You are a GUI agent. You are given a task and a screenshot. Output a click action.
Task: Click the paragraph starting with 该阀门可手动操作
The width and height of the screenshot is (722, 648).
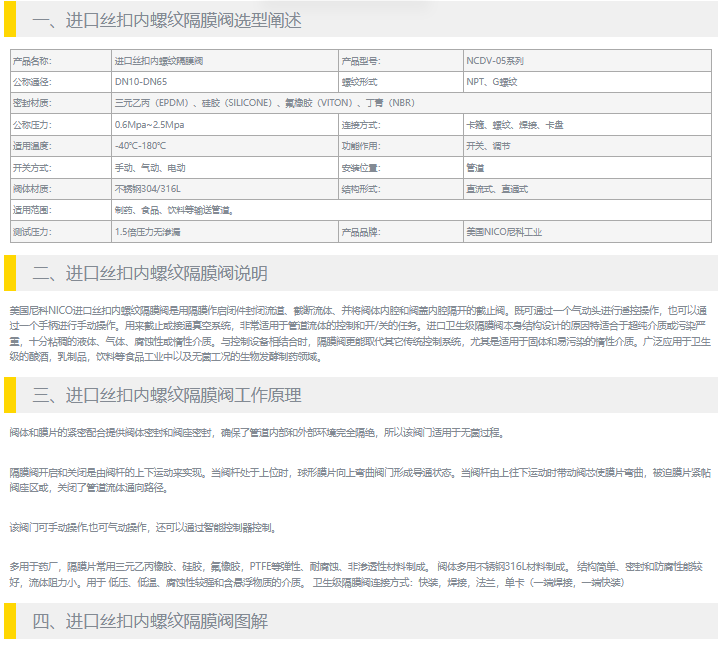(141, 527)
